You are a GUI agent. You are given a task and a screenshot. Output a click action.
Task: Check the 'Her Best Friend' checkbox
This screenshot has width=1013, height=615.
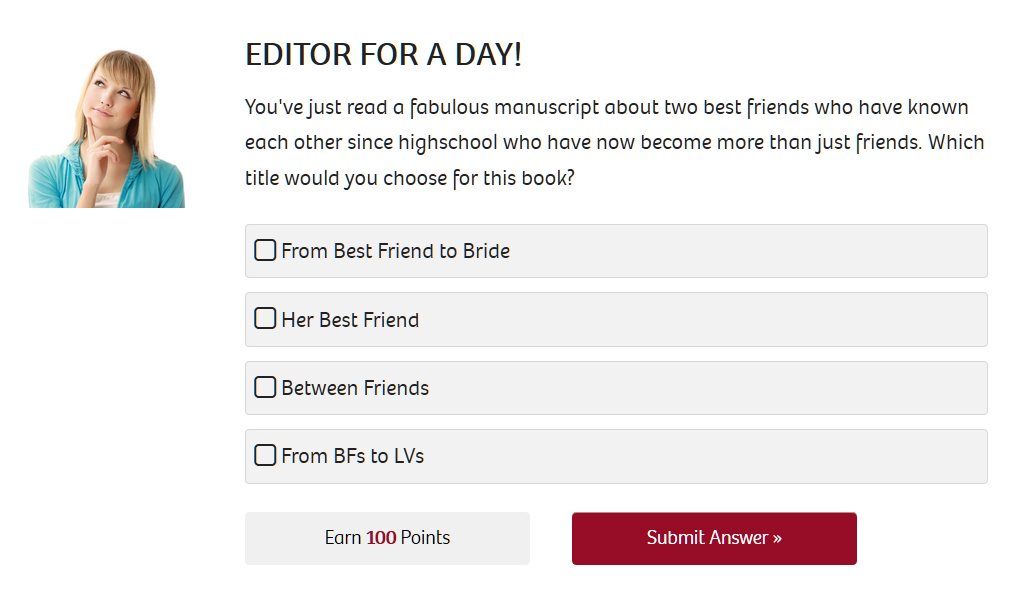tap(265, 318)
